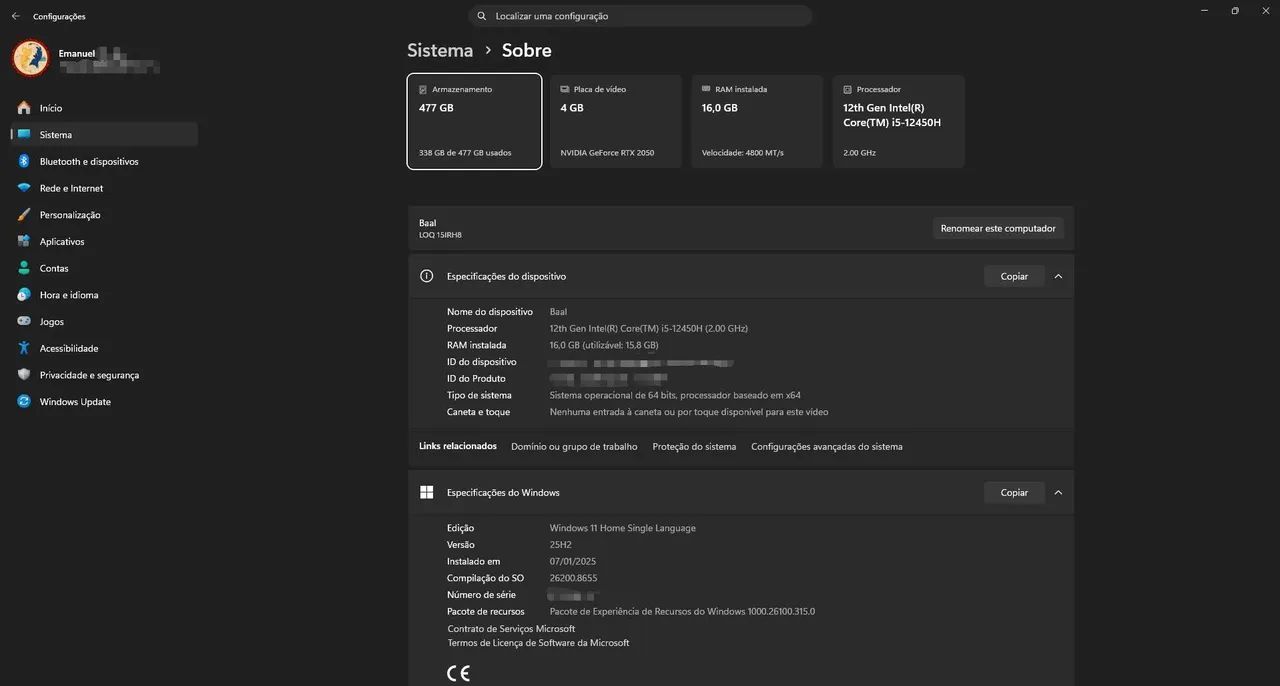This screenshot has height=686, width=1280.
Task: Go back using the arrow icon
Action: click(x=15, y=16)
